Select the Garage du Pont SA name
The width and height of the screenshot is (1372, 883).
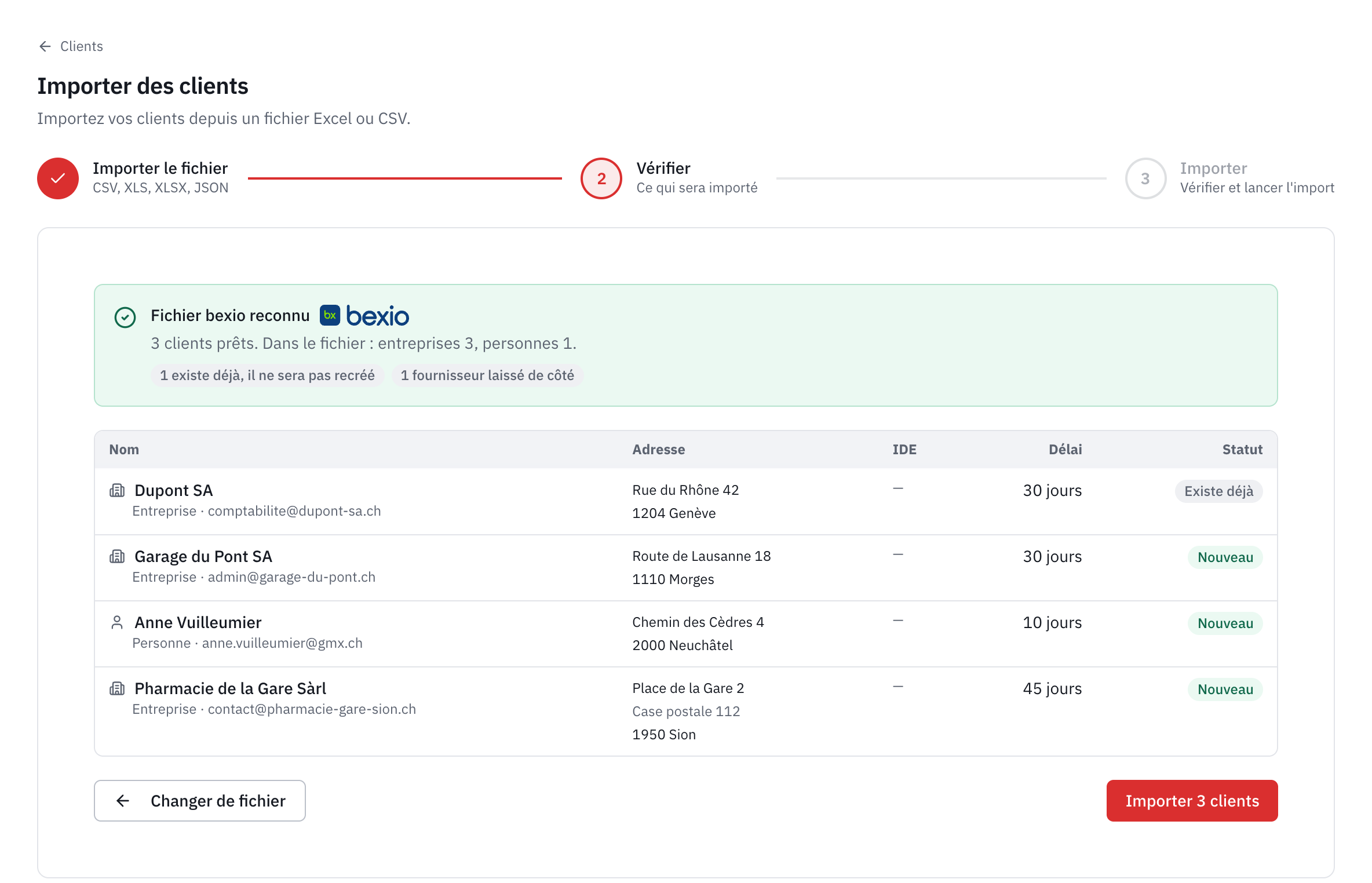point(203,557)
